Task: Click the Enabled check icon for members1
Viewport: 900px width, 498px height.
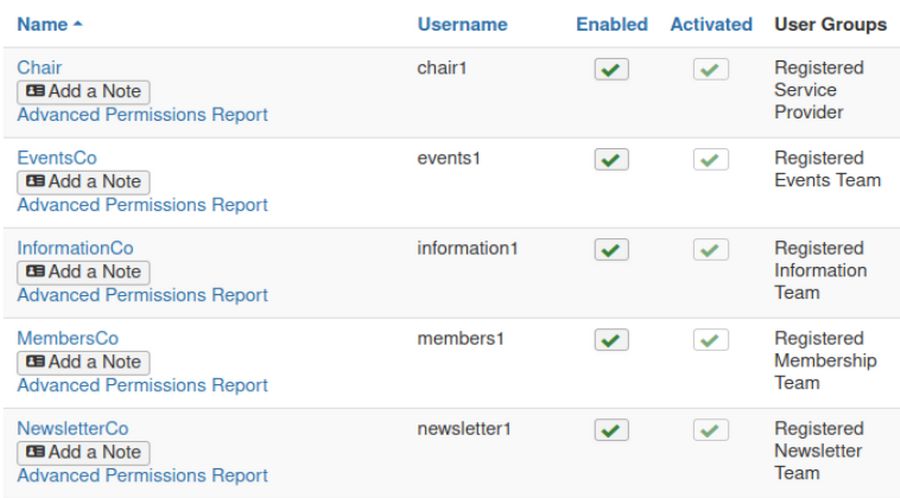Action: pos(611,340)
